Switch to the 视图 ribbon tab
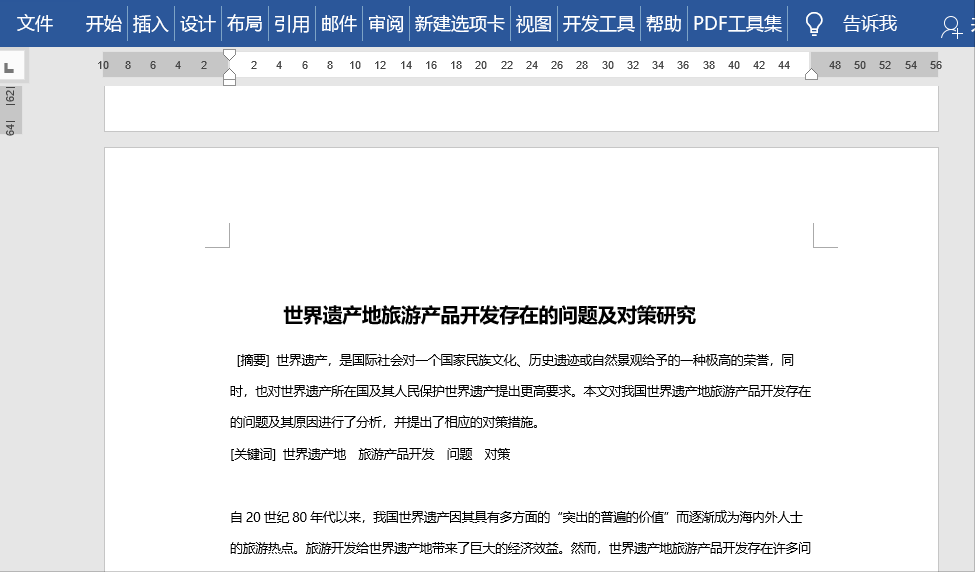 click(534, 24)
